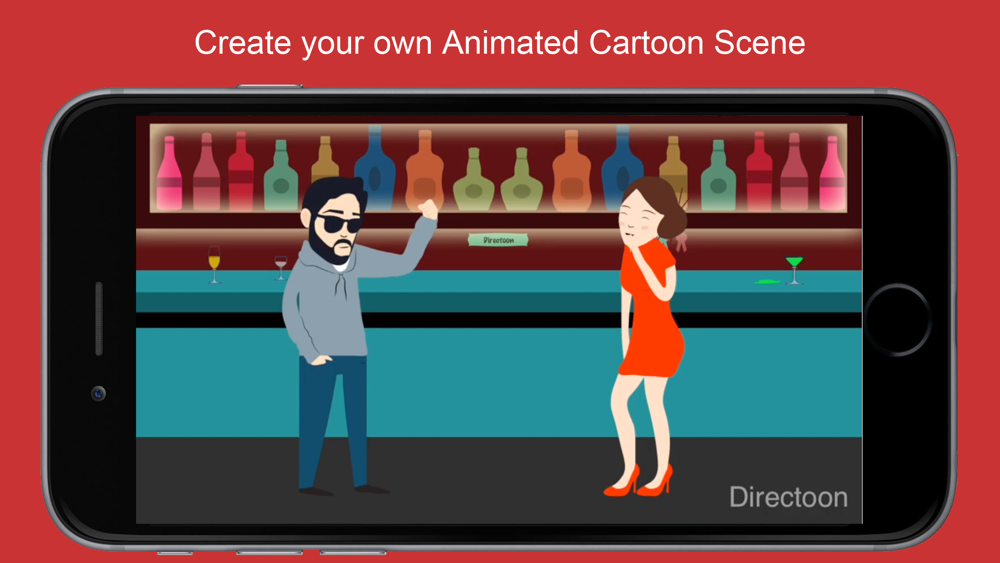Click the woman's red high heels
1000x563 pixels.
point(638,481)
